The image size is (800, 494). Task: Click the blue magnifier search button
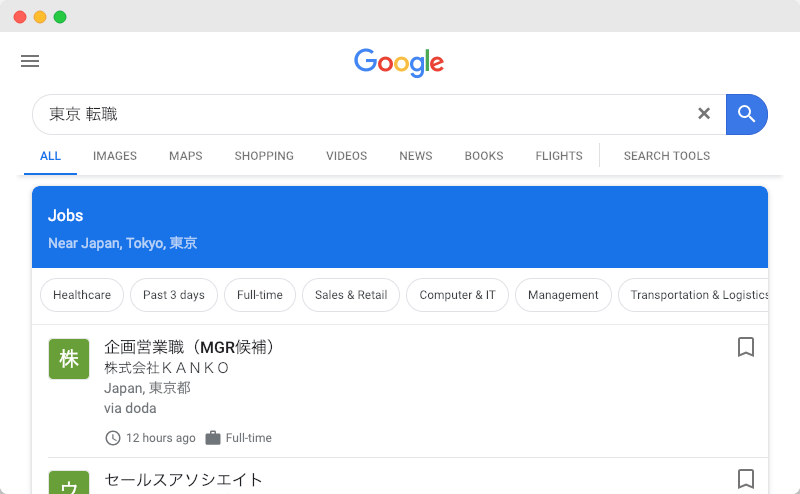point(746,114)
